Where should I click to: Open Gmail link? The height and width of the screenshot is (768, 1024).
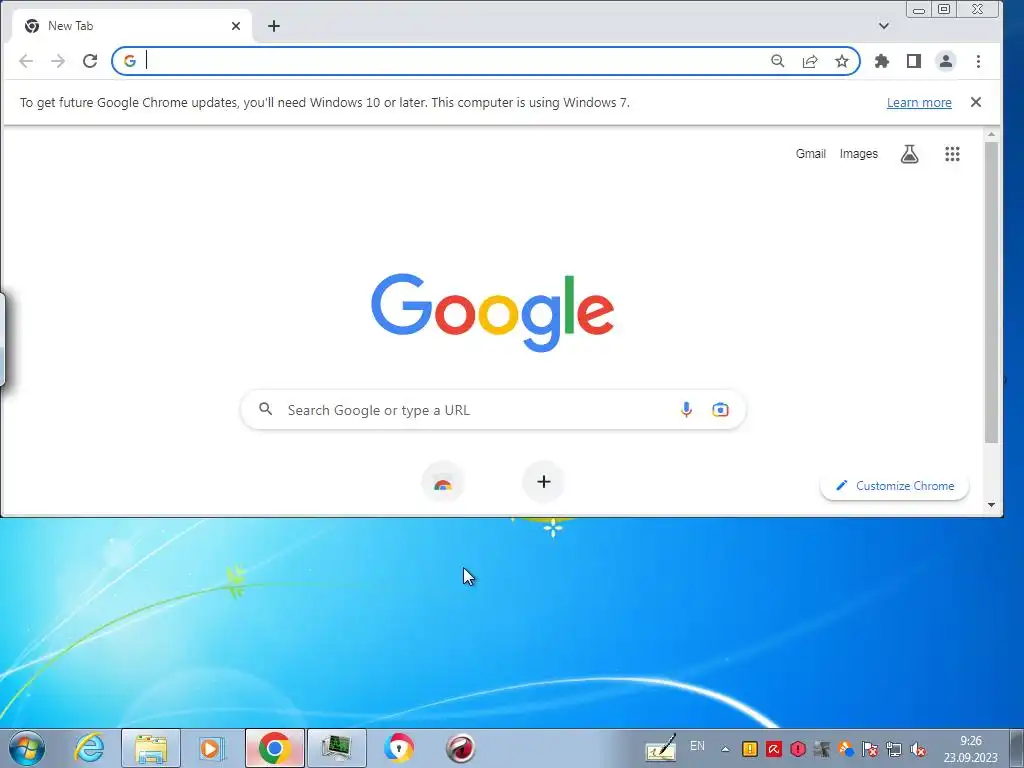[810, 153]
